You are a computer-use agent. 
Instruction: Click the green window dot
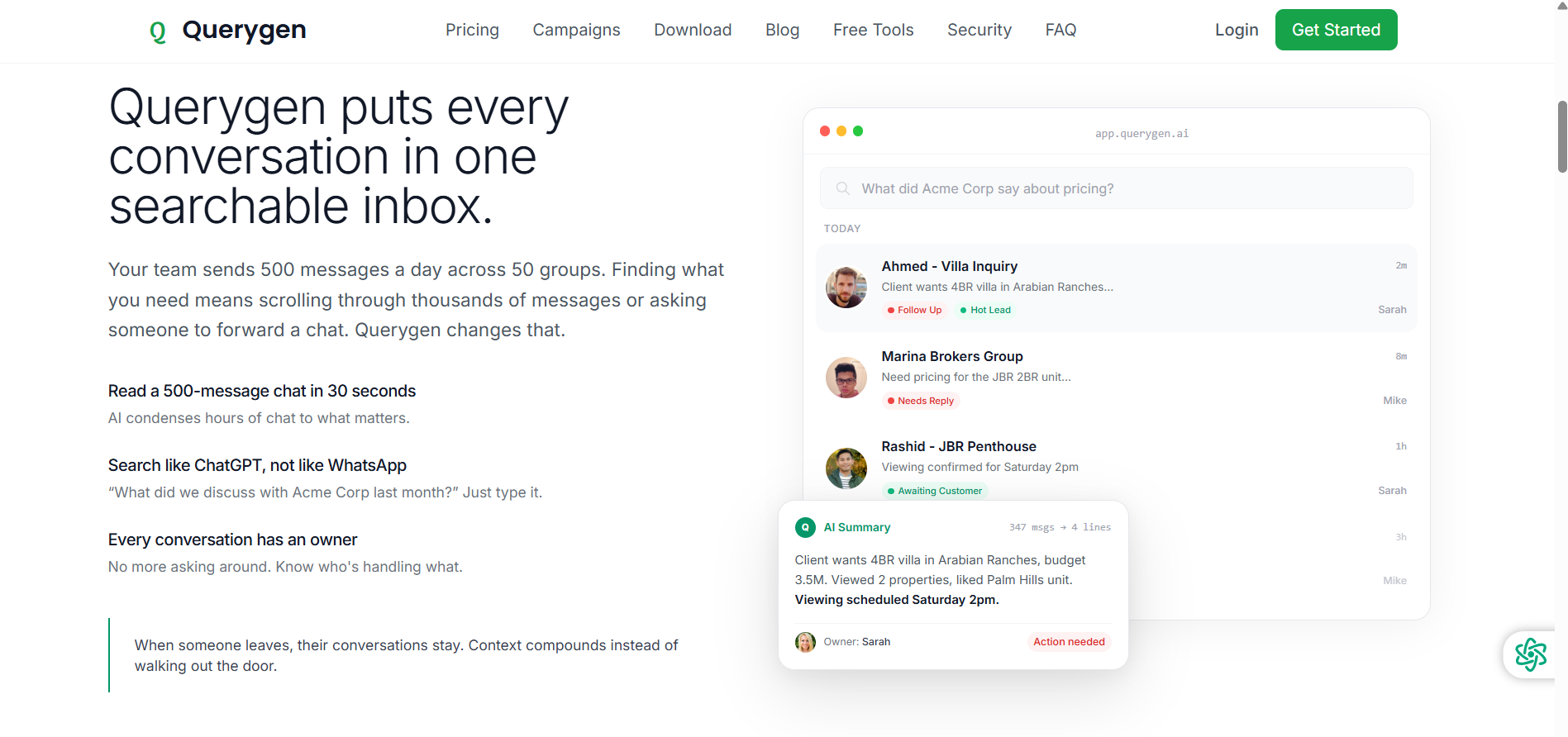tap(858, 131)
